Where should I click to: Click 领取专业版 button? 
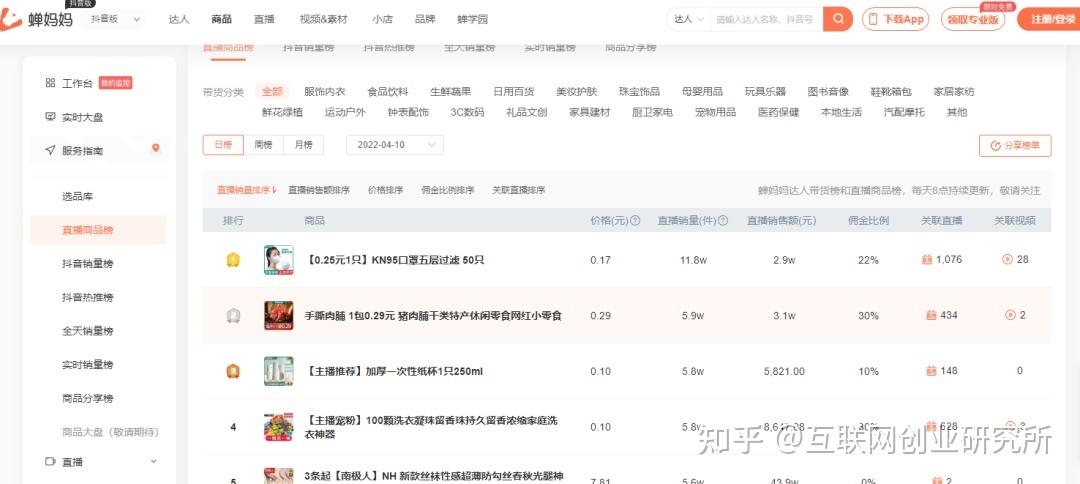[x=973, y=19]
